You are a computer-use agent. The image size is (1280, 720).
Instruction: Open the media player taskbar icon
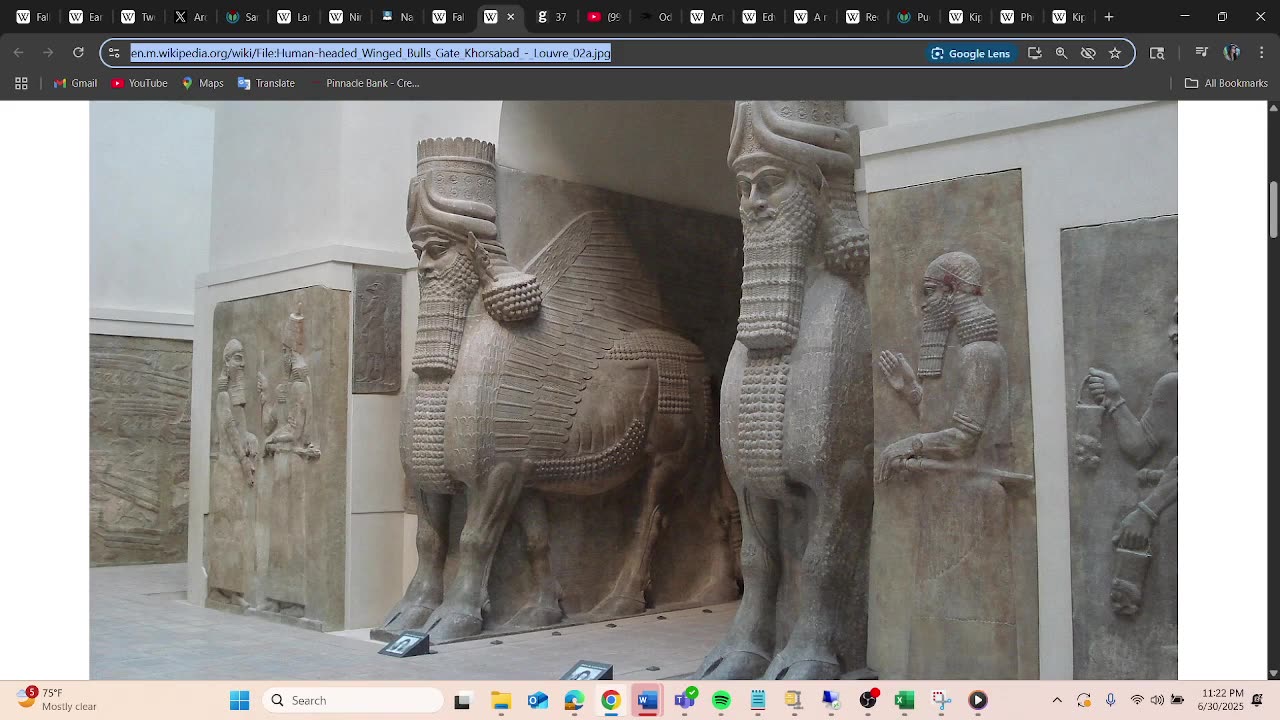coord(978,700)
